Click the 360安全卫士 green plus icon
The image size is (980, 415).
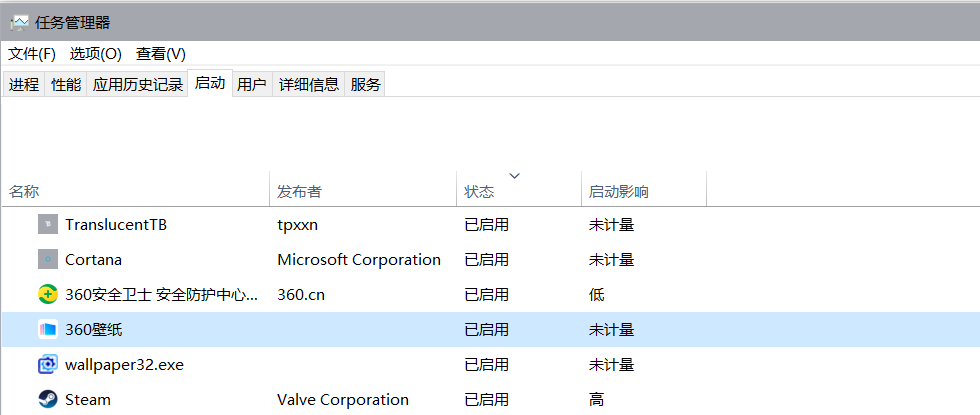click(48, 294)
